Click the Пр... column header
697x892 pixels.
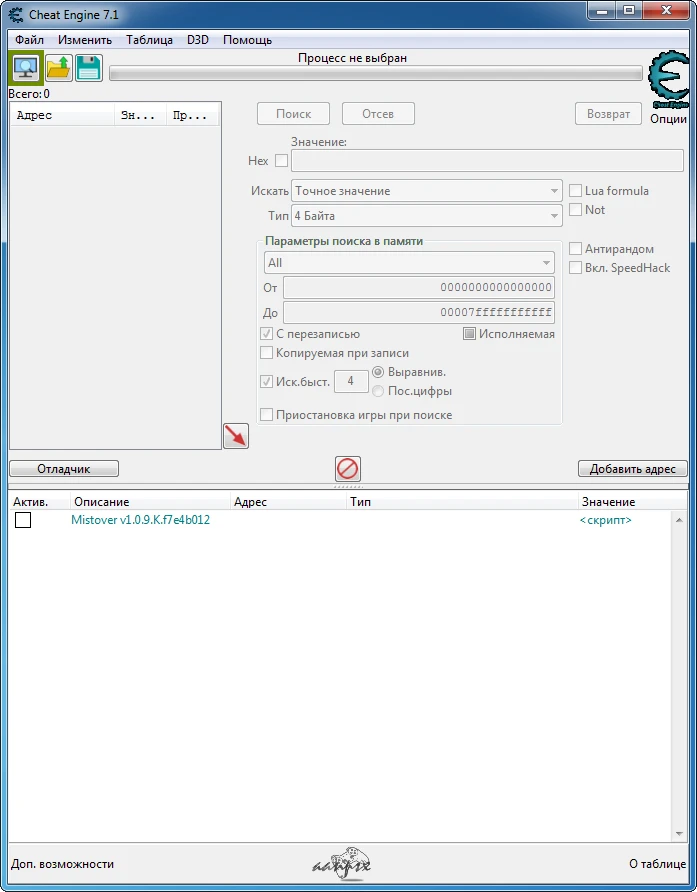[192, 115]
